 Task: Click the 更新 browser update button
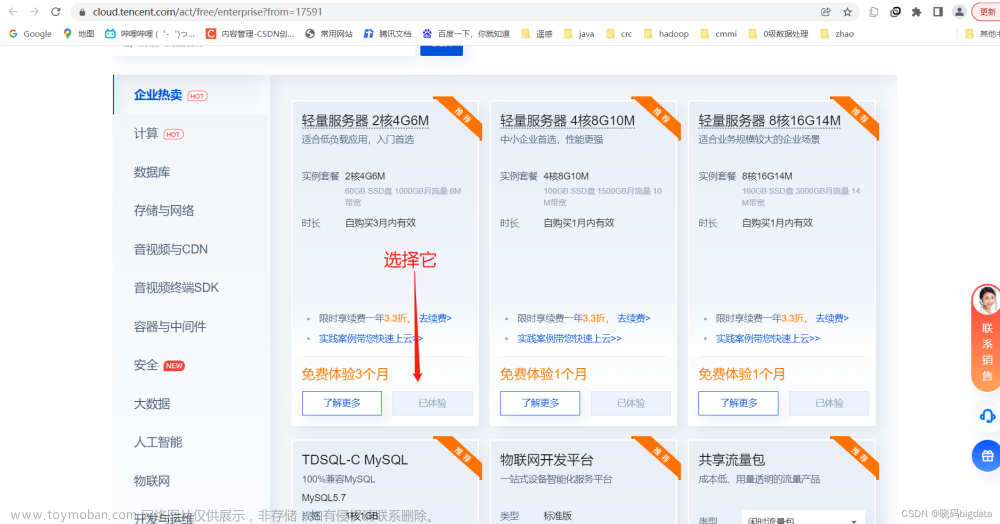pyautogui.click(x=986, y=11)
